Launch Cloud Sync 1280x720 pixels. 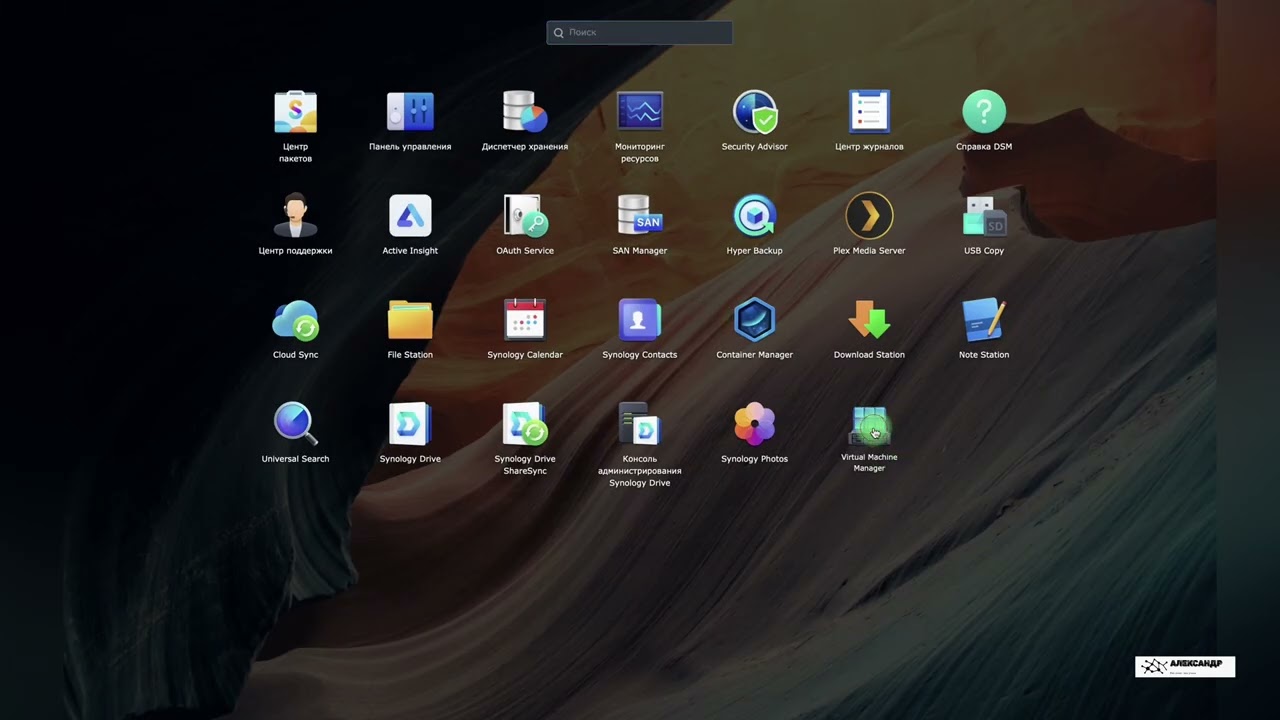point(295,320)
